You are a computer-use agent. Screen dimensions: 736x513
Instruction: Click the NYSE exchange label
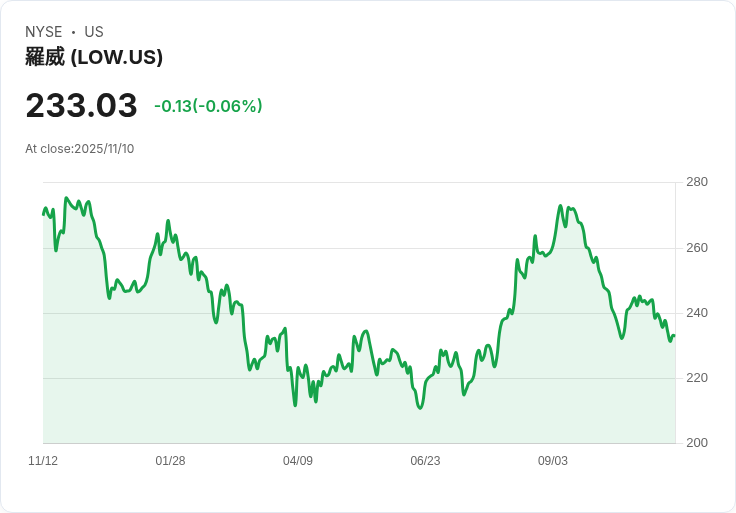click(44, 32)
